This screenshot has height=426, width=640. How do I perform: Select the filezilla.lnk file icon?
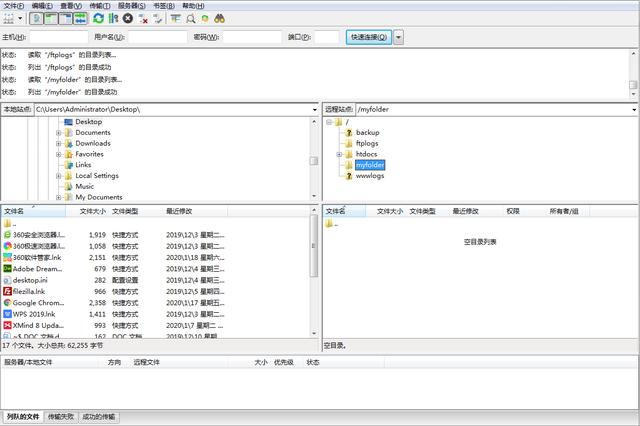click(x=7, y=291)
